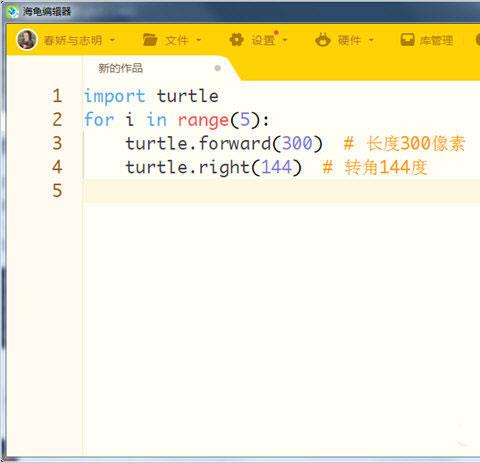Image resolution: width=480 pixels, height=463 pixels.
Task: Click in the import turtle code line
Action: click(x=151, y=96)
